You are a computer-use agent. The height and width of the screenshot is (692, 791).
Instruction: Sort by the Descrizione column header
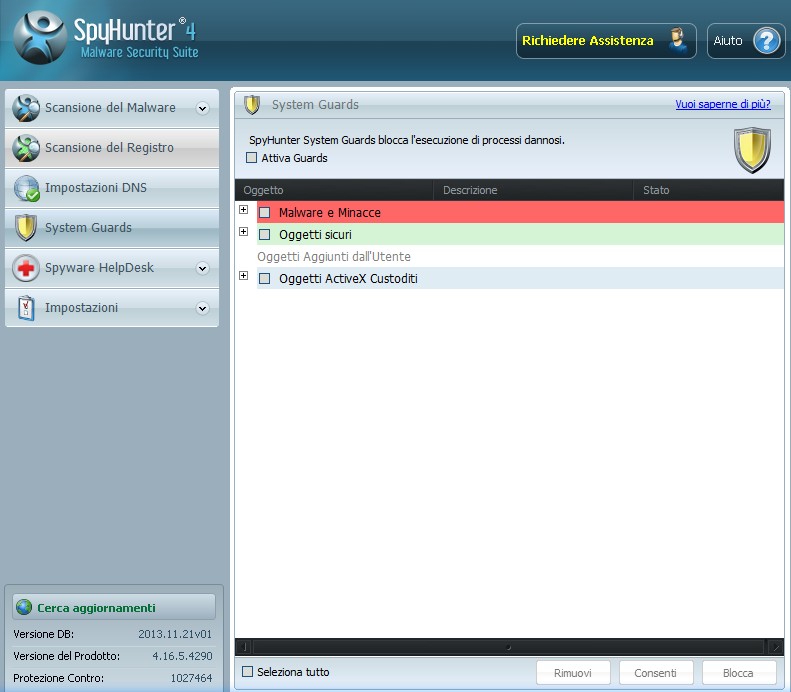[533, 190]
